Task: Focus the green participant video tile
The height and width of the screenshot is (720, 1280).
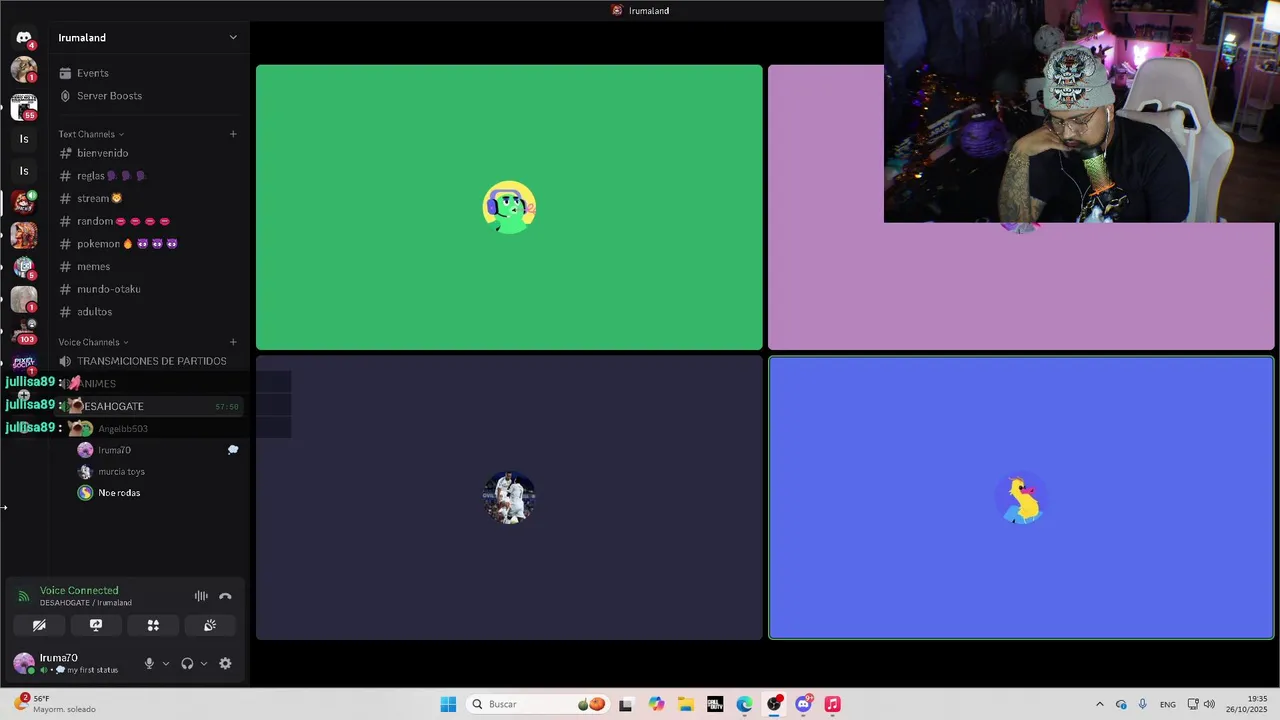Action: coord(509,207)
